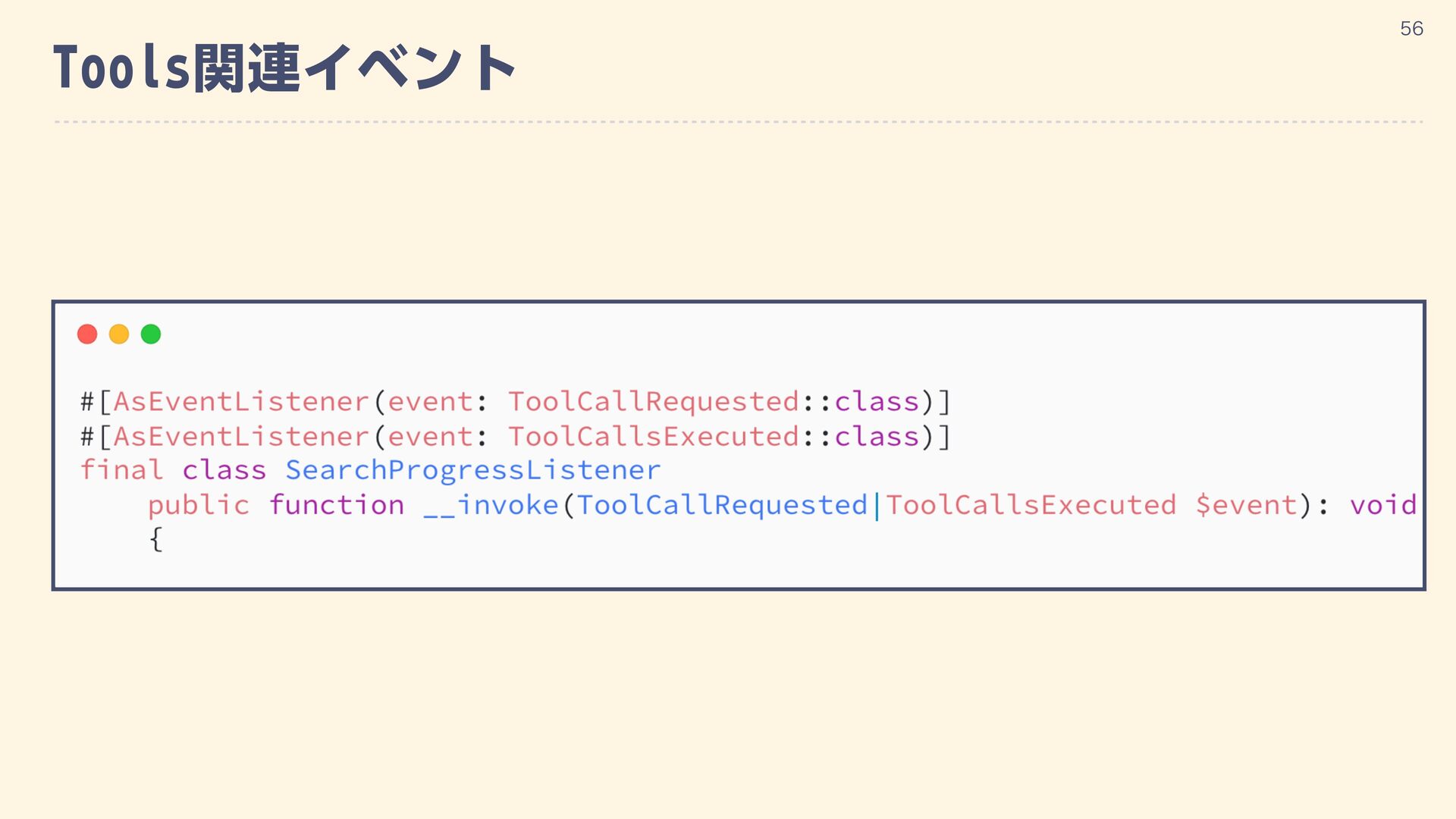Viewport: 1456px width, 819px height.
Task: Click first AsEventListener attribute name
Action: point(241,401)
